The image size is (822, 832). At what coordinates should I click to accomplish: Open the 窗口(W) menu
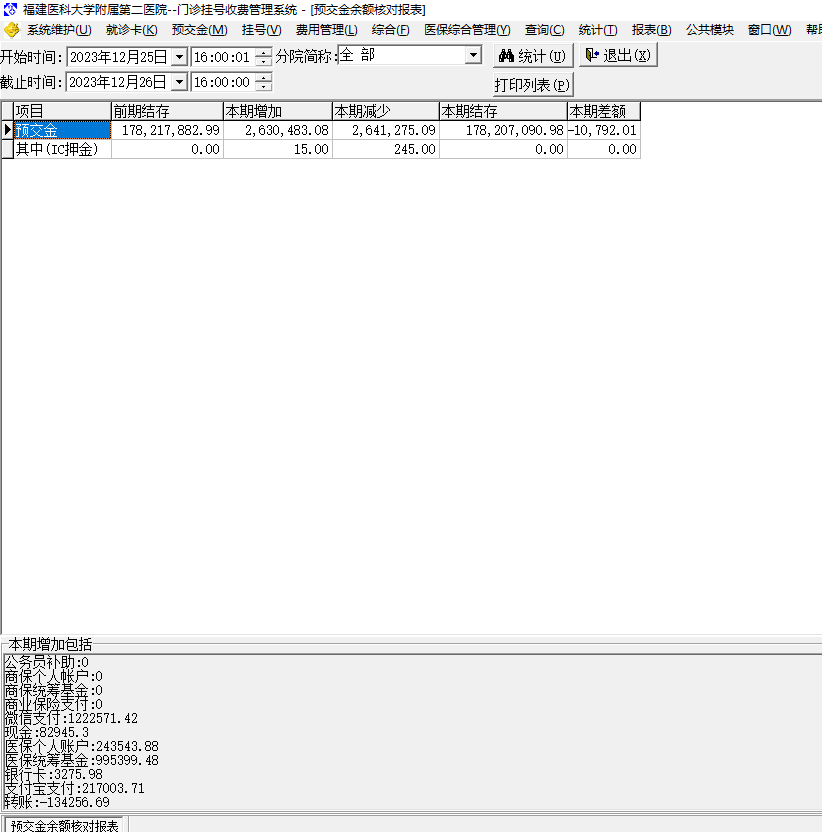click(x=769, y=30)
